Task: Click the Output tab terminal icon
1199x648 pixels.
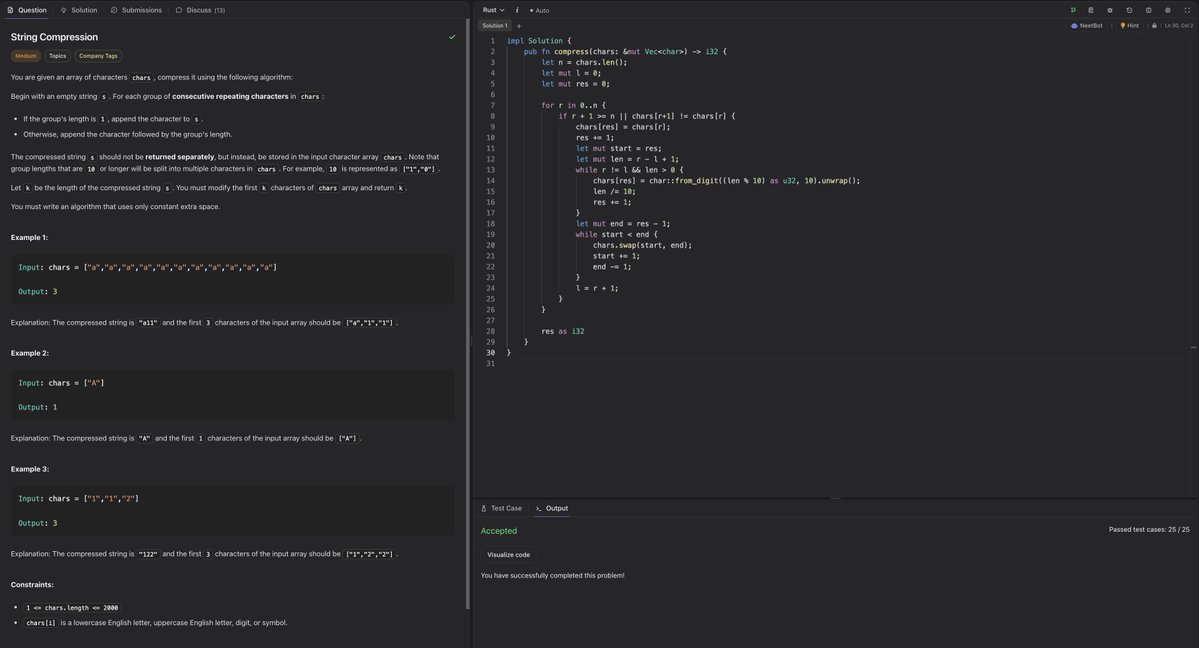Action: point(538,508)
